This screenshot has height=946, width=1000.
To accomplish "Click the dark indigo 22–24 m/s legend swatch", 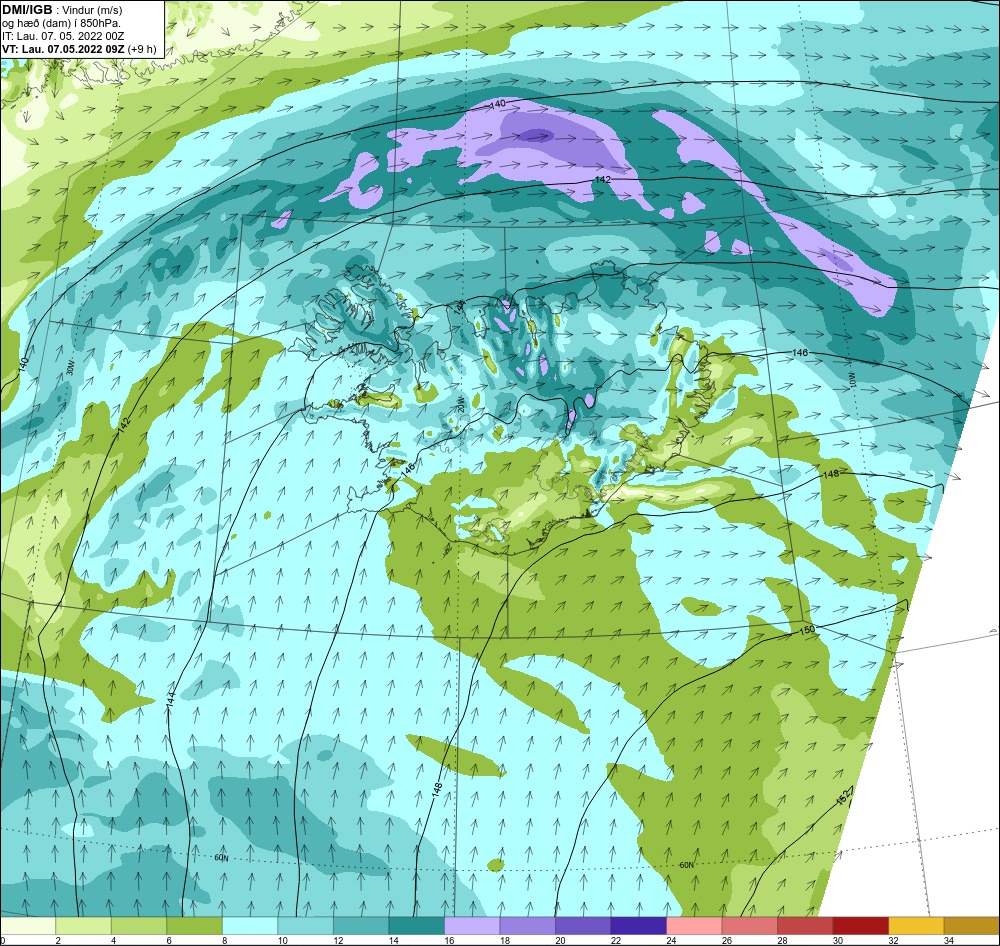I will pyautogui.click(x=638, y=926).
